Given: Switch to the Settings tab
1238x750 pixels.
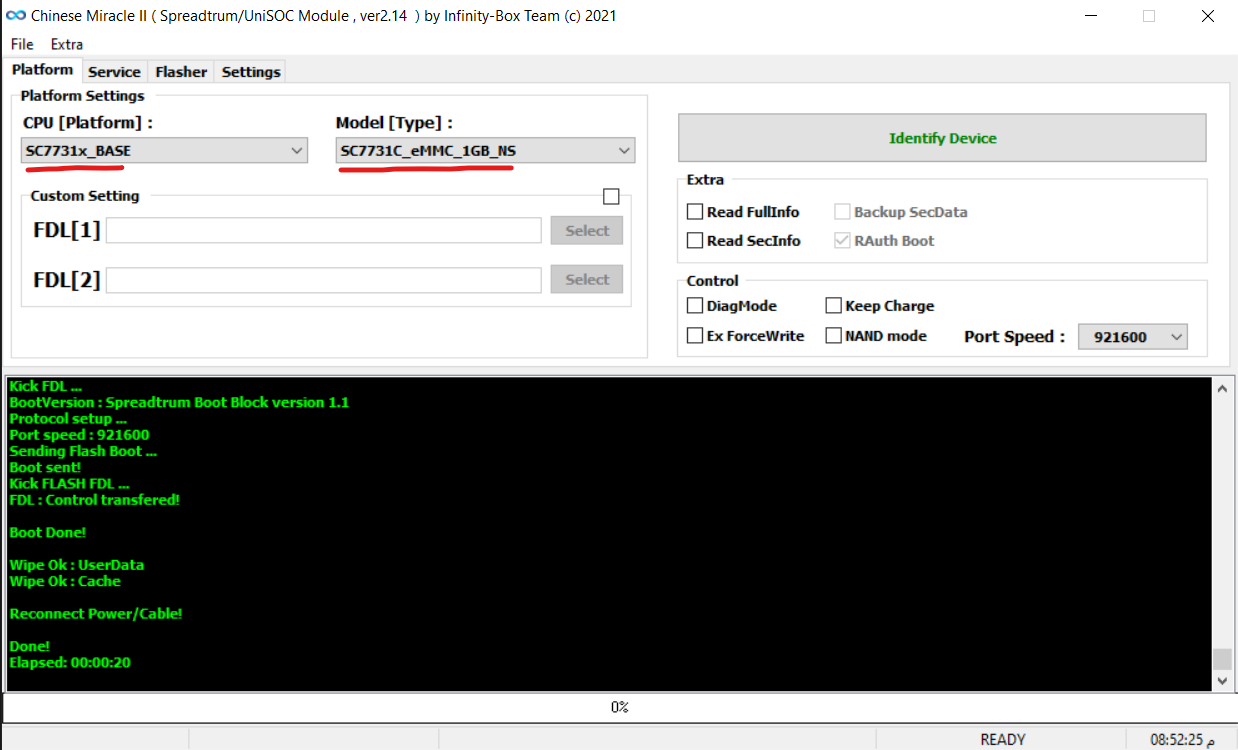Looking at the screenshot, I should [251, 72].
